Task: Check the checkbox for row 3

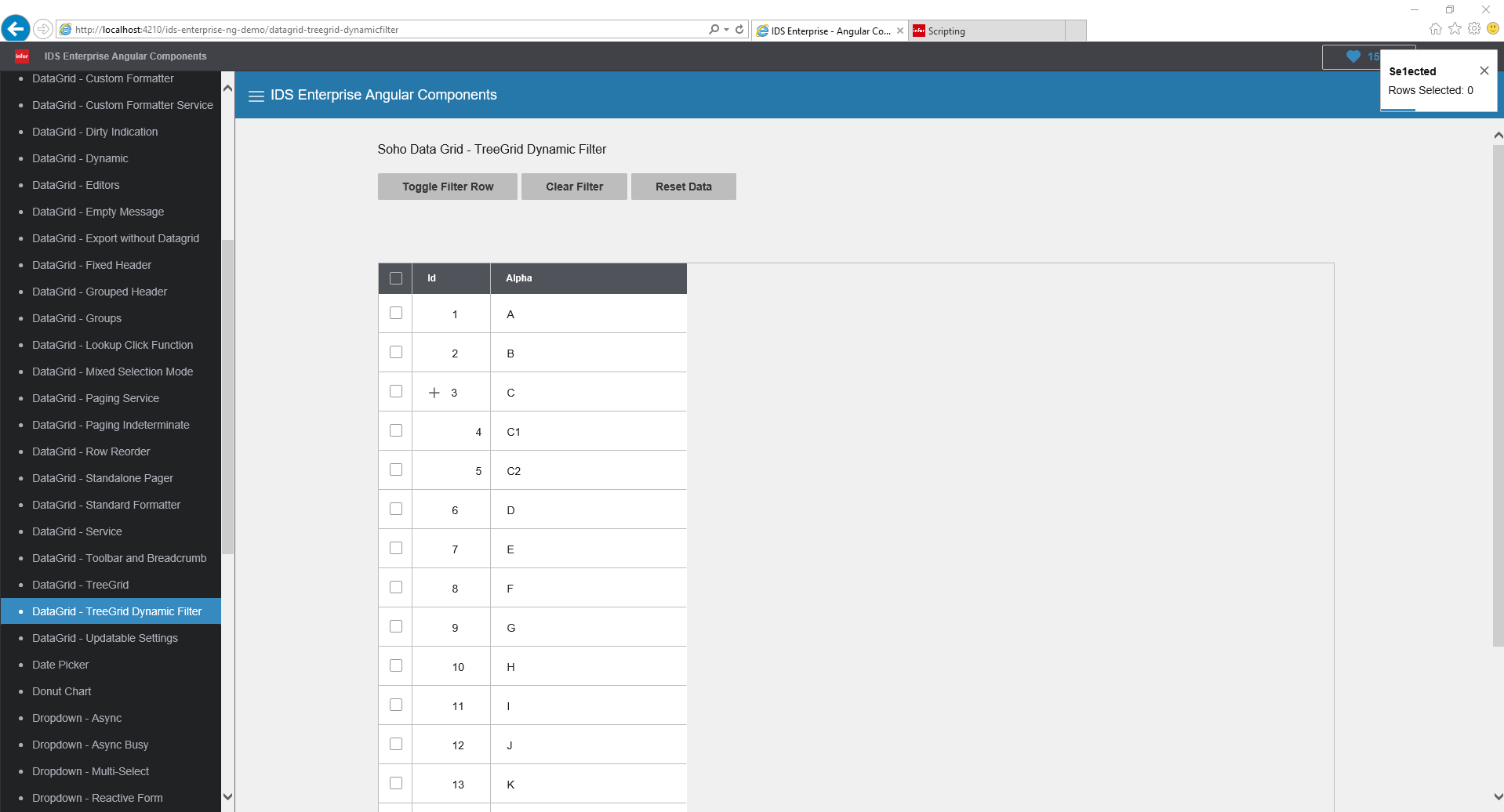Action: point(396,391)
